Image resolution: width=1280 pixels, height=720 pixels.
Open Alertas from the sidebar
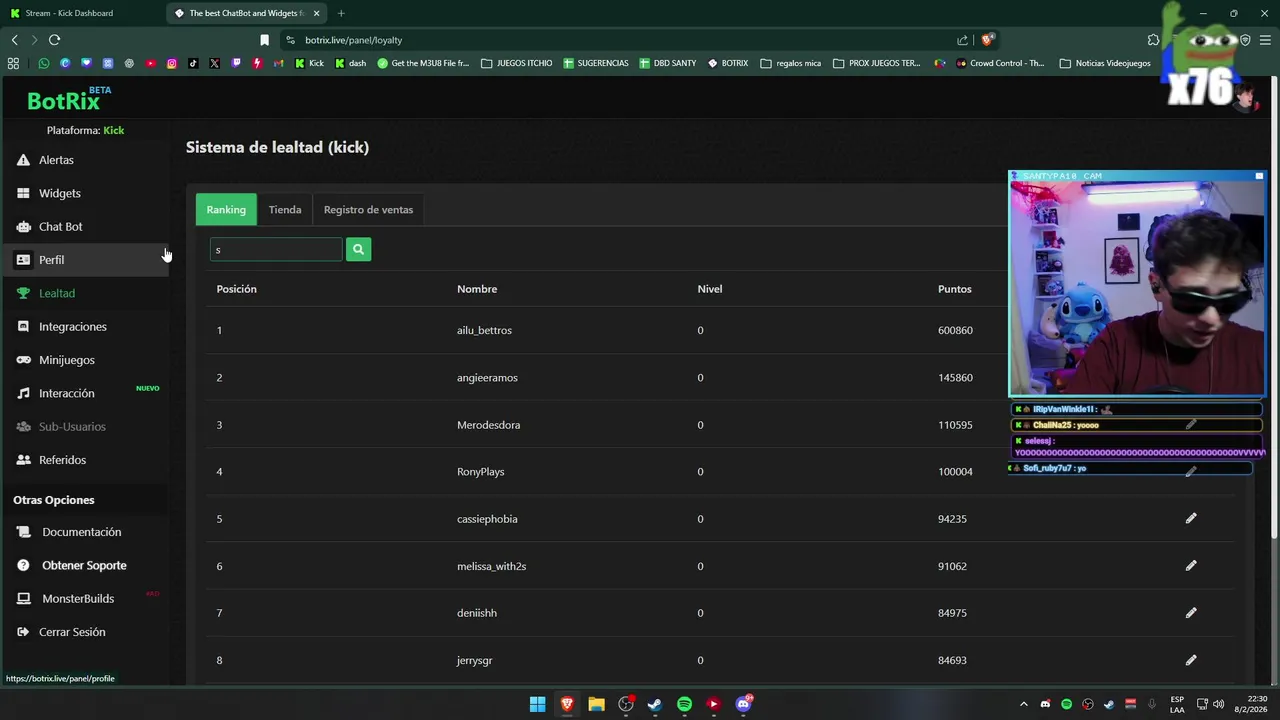tap(56, 160)
